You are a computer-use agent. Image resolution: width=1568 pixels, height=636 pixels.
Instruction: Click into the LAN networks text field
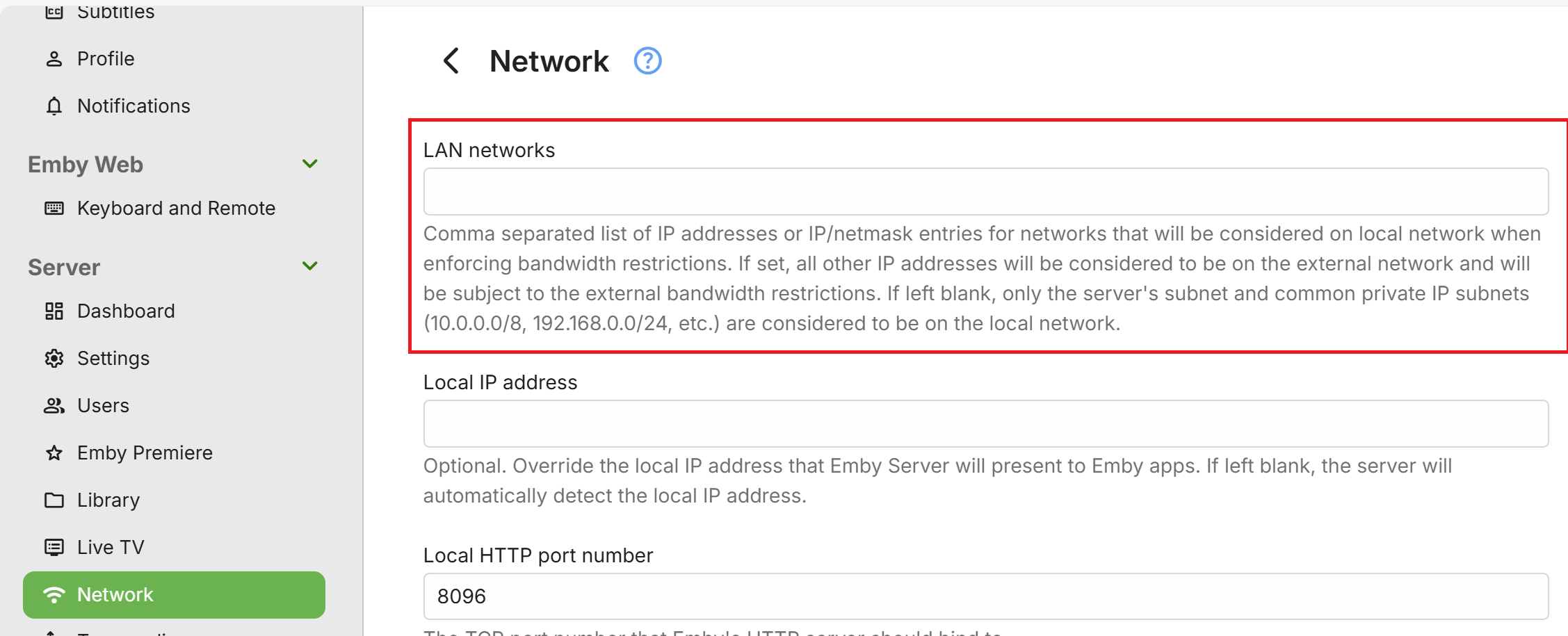pyautogui.click(x=985, y=192)
